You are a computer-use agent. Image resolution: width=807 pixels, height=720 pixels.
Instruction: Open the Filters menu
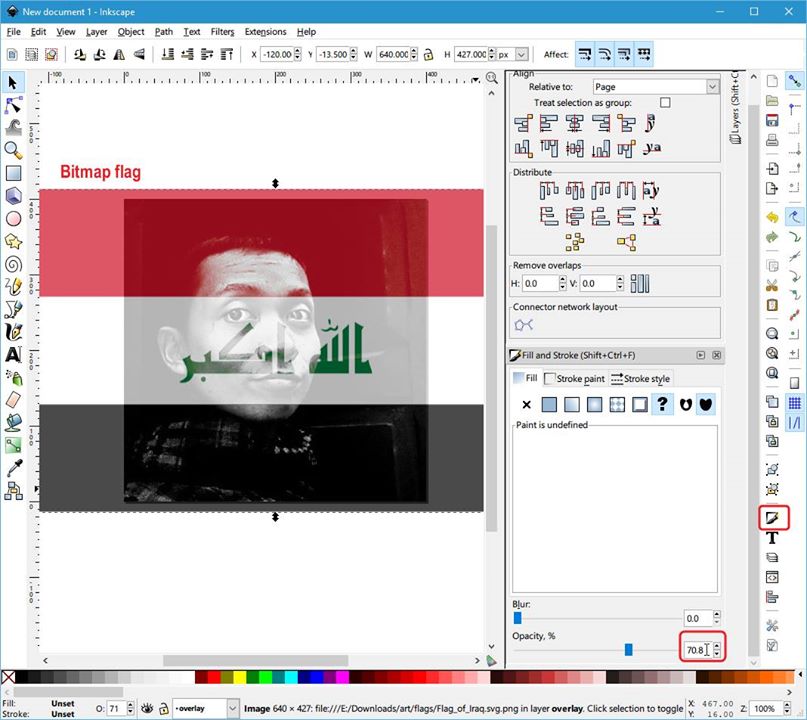(x=222, y=31)
